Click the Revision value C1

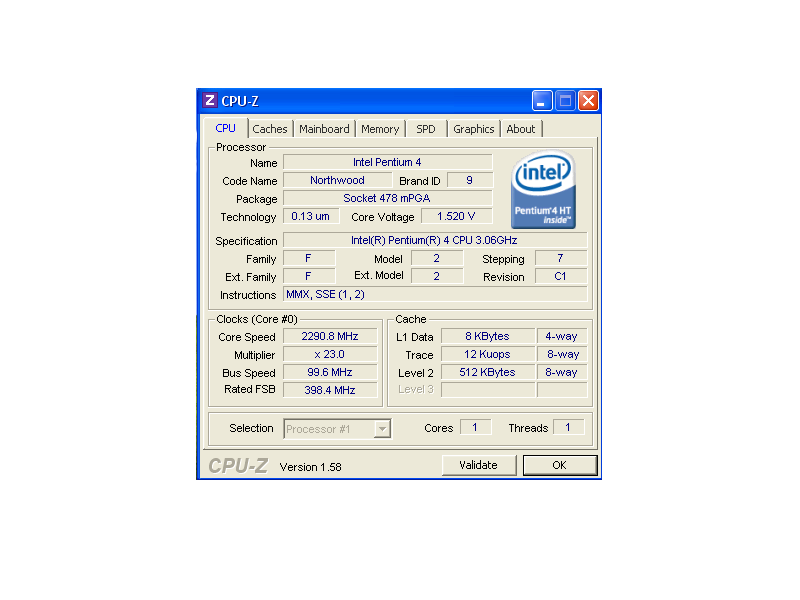pos(561,276)
